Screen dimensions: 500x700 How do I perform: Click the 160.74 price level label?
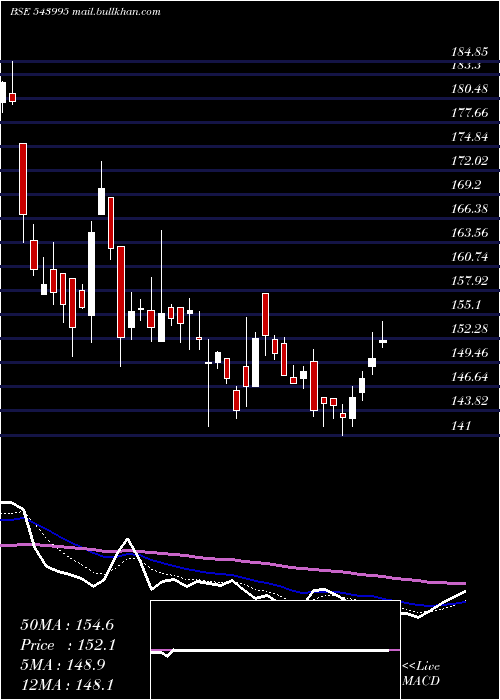click(469, 258)
